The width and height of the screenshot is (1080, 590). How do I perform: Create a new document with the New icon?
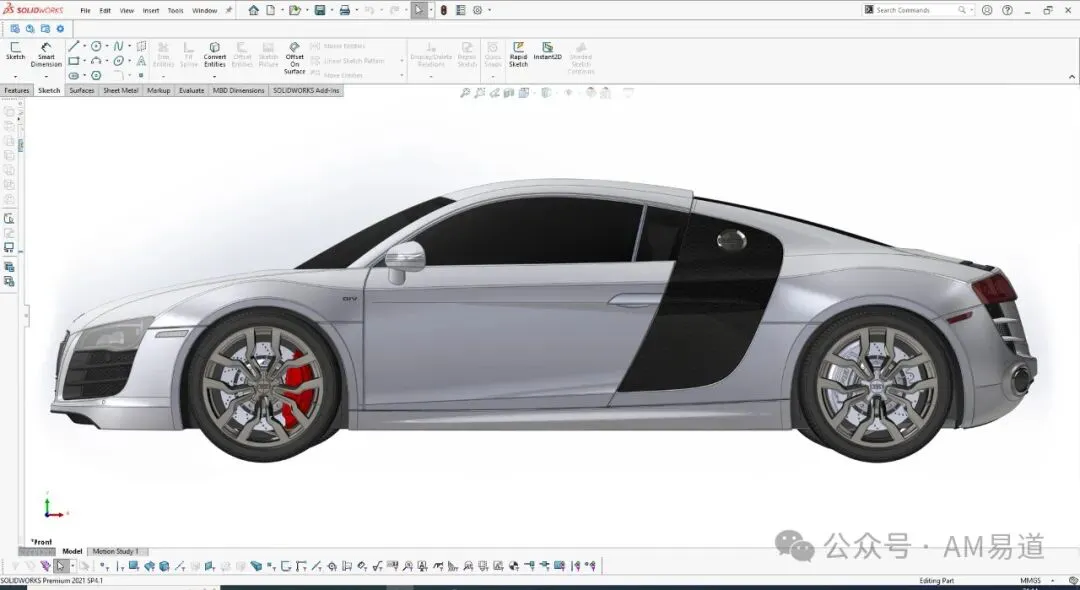pos(271,10)
